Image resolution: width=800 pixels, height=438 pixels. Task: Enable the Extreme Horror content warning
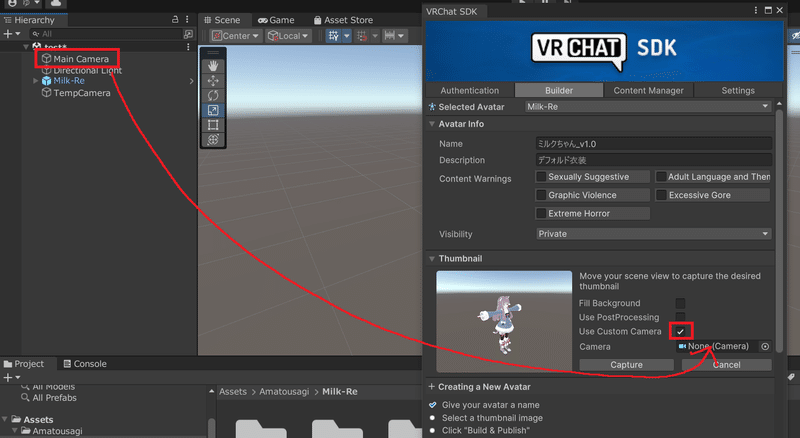click(x=541, y=213)
